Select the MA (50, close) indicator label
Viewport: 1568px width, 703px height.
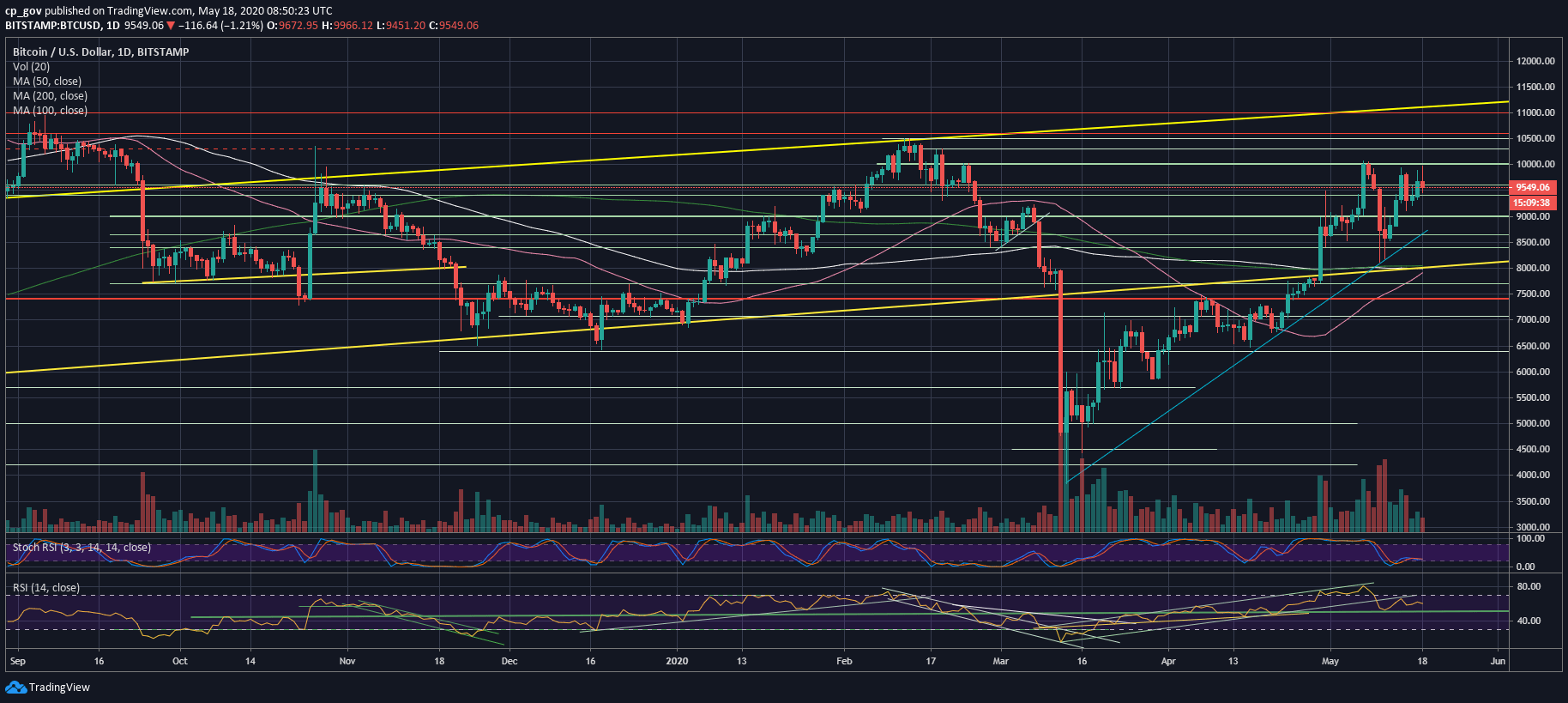[x=47, y=81]
